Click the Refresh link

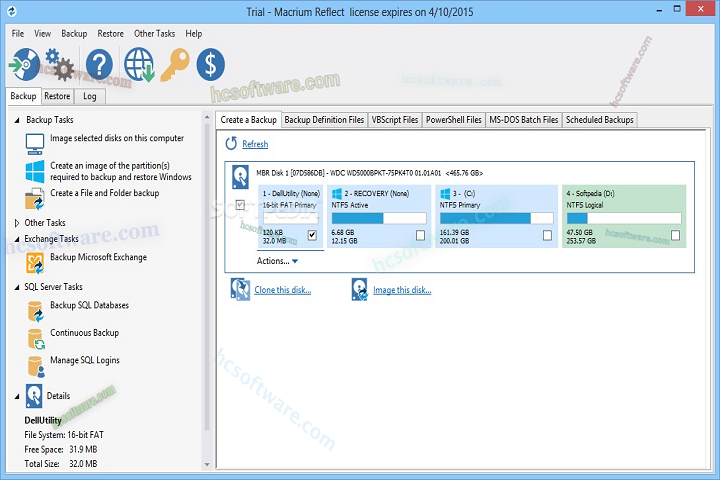coord(255,144)
